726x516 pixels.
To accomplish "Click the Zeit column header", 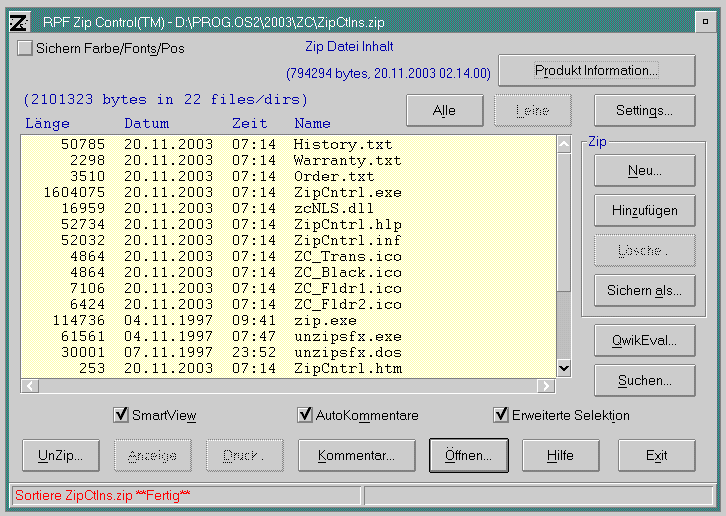I will [x=250, y=123].
